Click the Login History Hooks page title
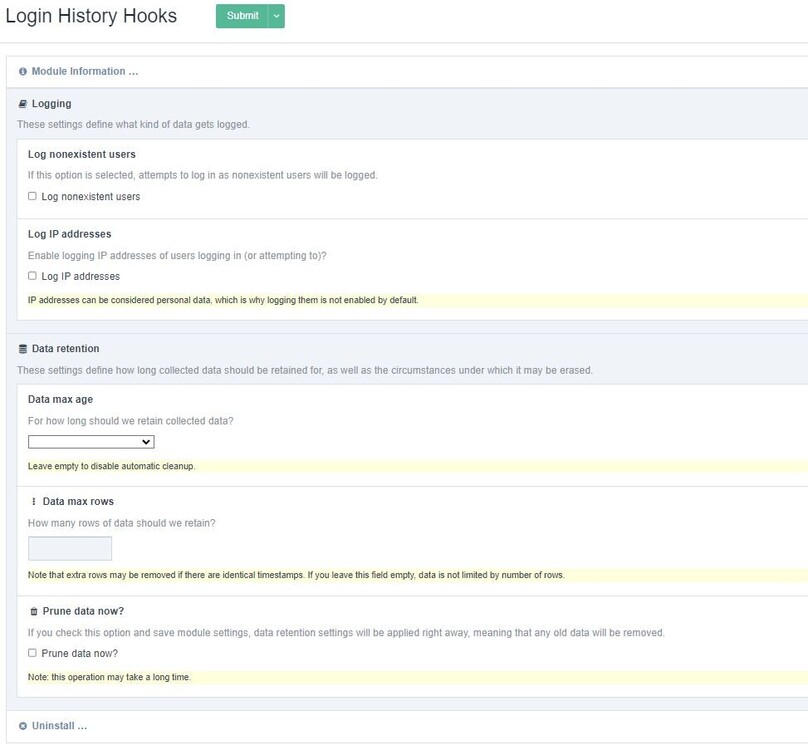Image resolution: width=808 pixels, height=750 pixels. tap(91, 16)
